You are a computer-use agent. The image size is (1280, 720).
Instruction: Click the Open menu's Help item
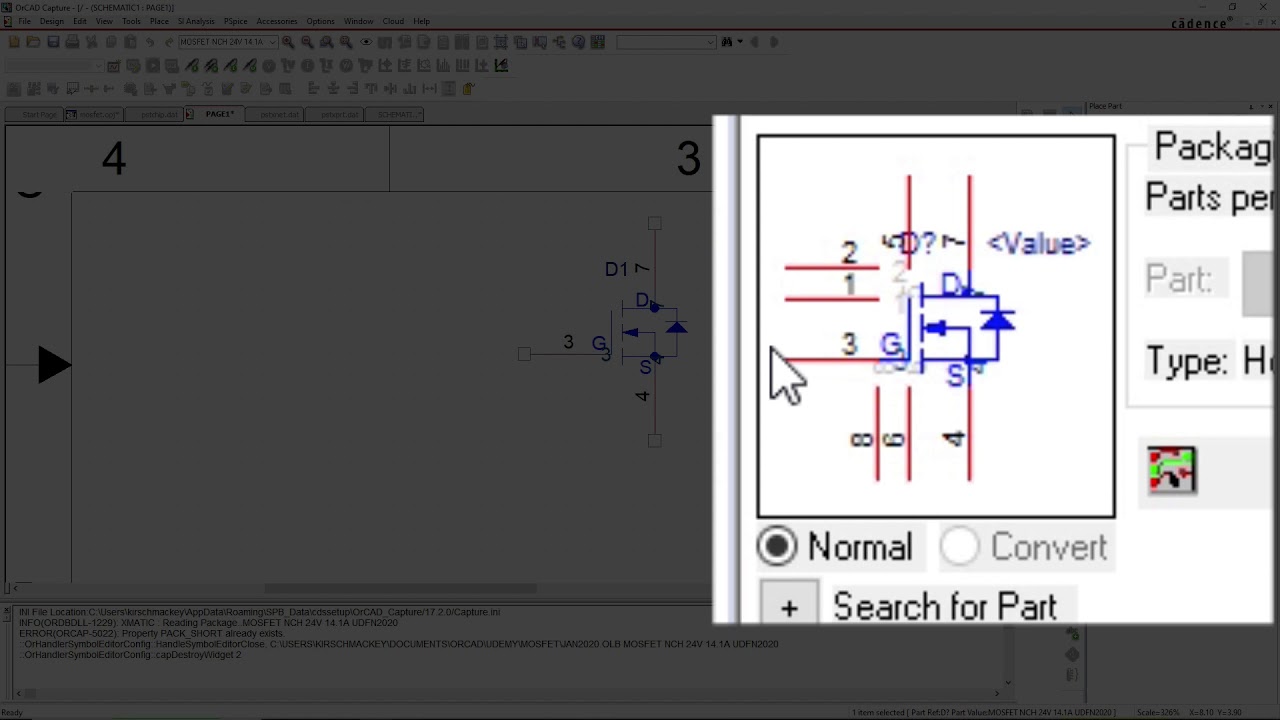point(421,21)
